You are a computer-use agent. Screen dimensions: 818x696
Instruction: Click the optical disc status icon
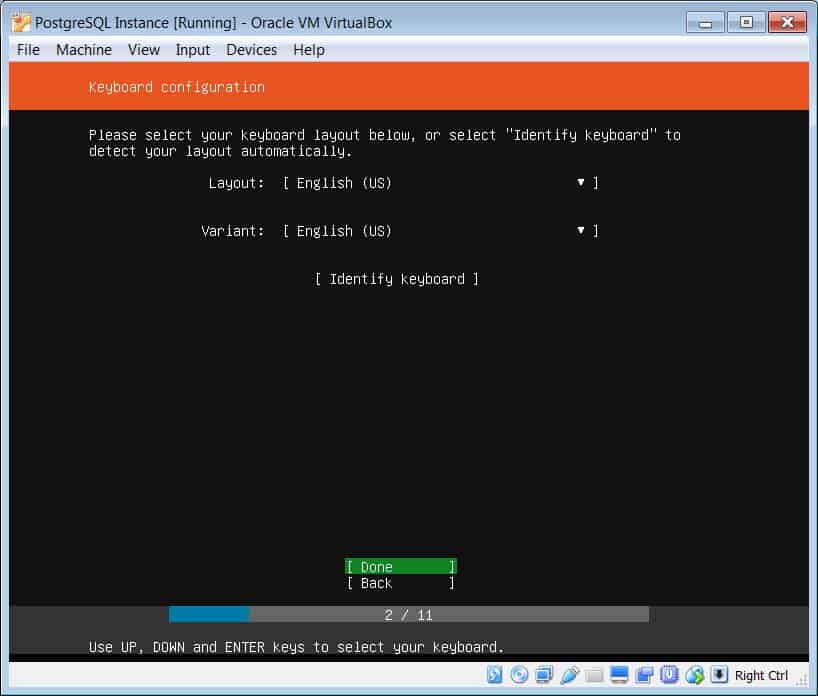click(x=519, y=675)
